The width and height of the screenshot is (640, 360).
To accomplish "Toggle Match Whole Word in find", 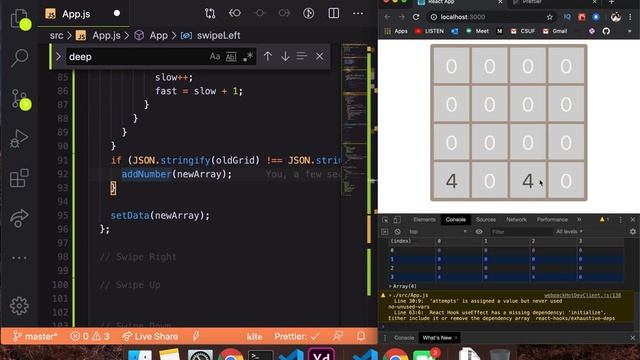I will click(231, 57).
